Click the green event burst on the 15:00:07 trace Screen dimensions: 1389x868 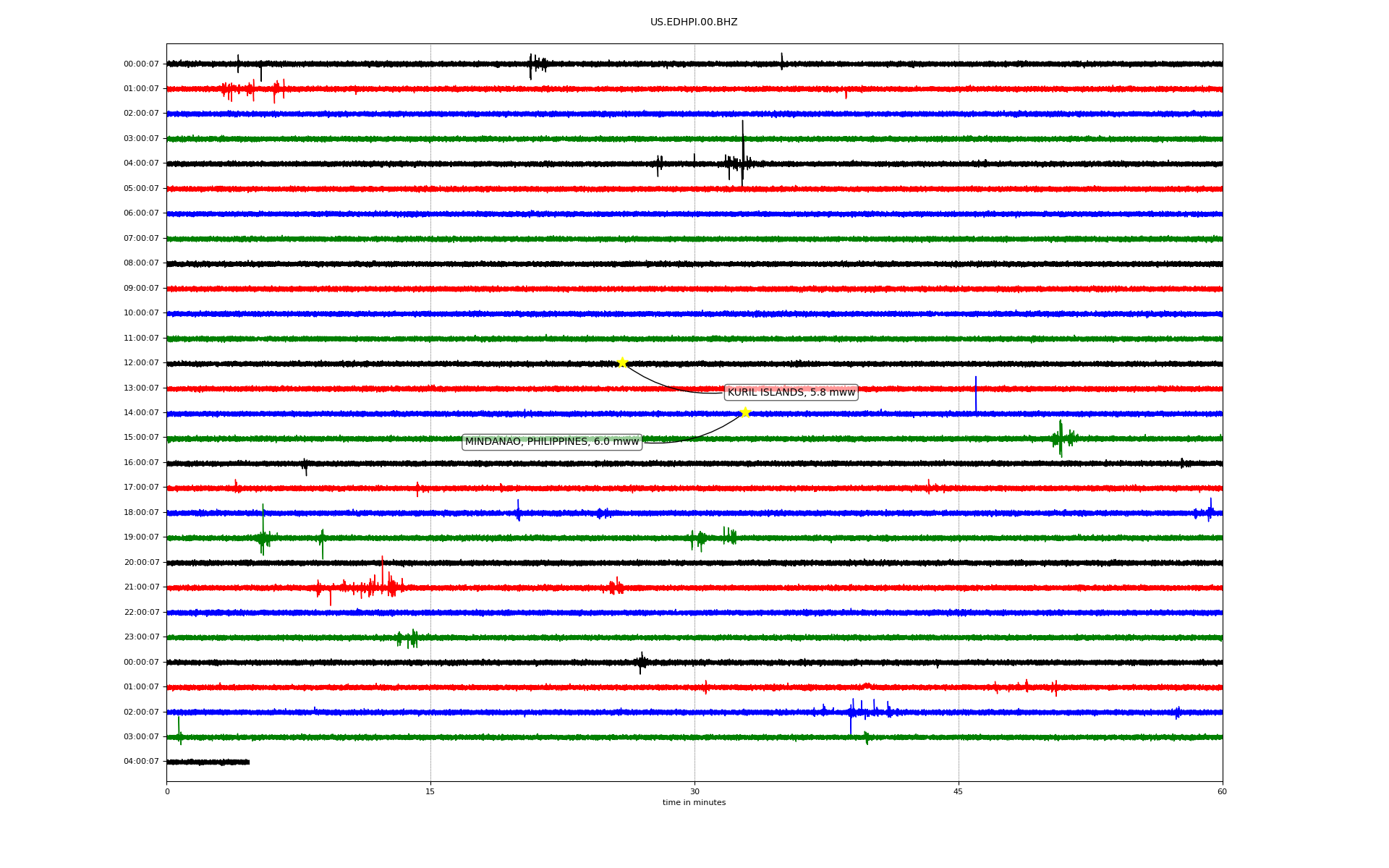pyautogui.click(x=1061, y=437)
